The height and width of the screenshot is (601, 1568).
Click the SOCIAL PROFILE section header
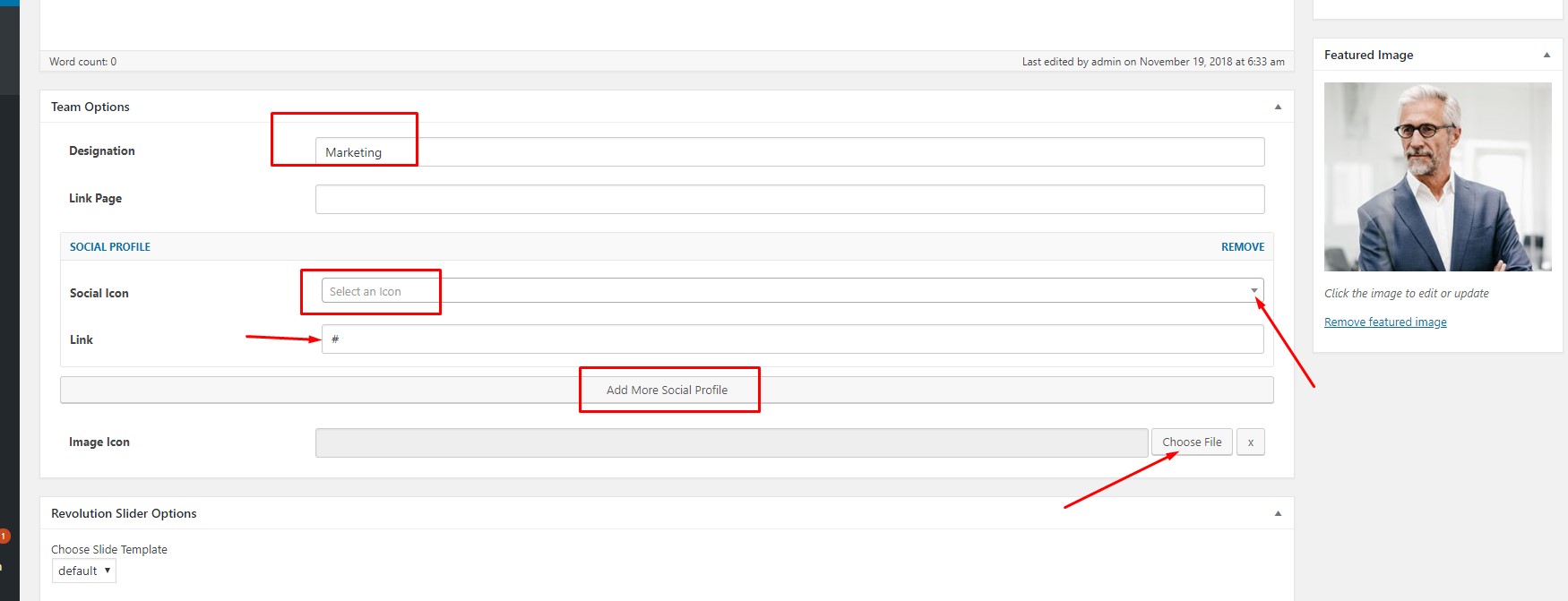[110, 247]
